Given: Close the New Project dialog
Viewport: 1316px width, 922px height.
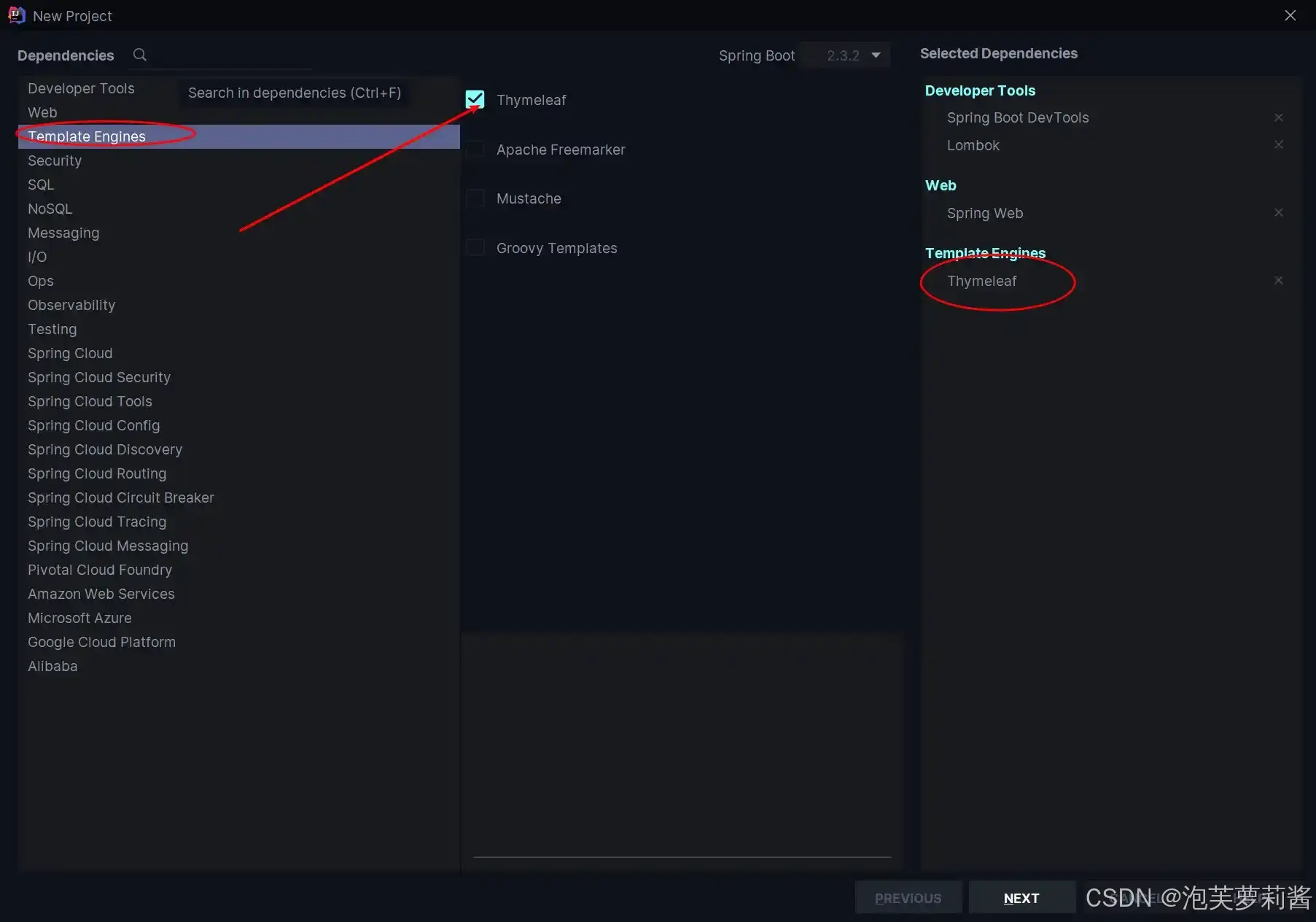Looking at the screenshot, I should (x=1290, y=15).
